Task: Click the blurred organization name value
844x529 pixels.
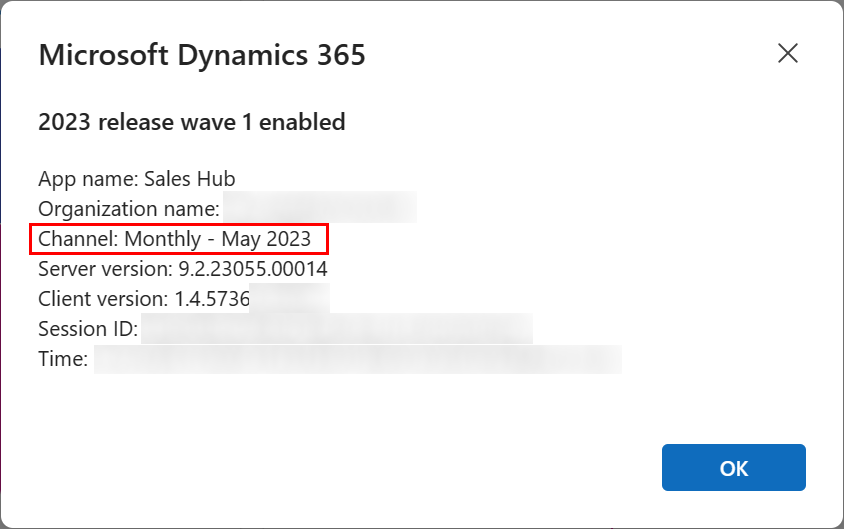Action: point(320,207)
